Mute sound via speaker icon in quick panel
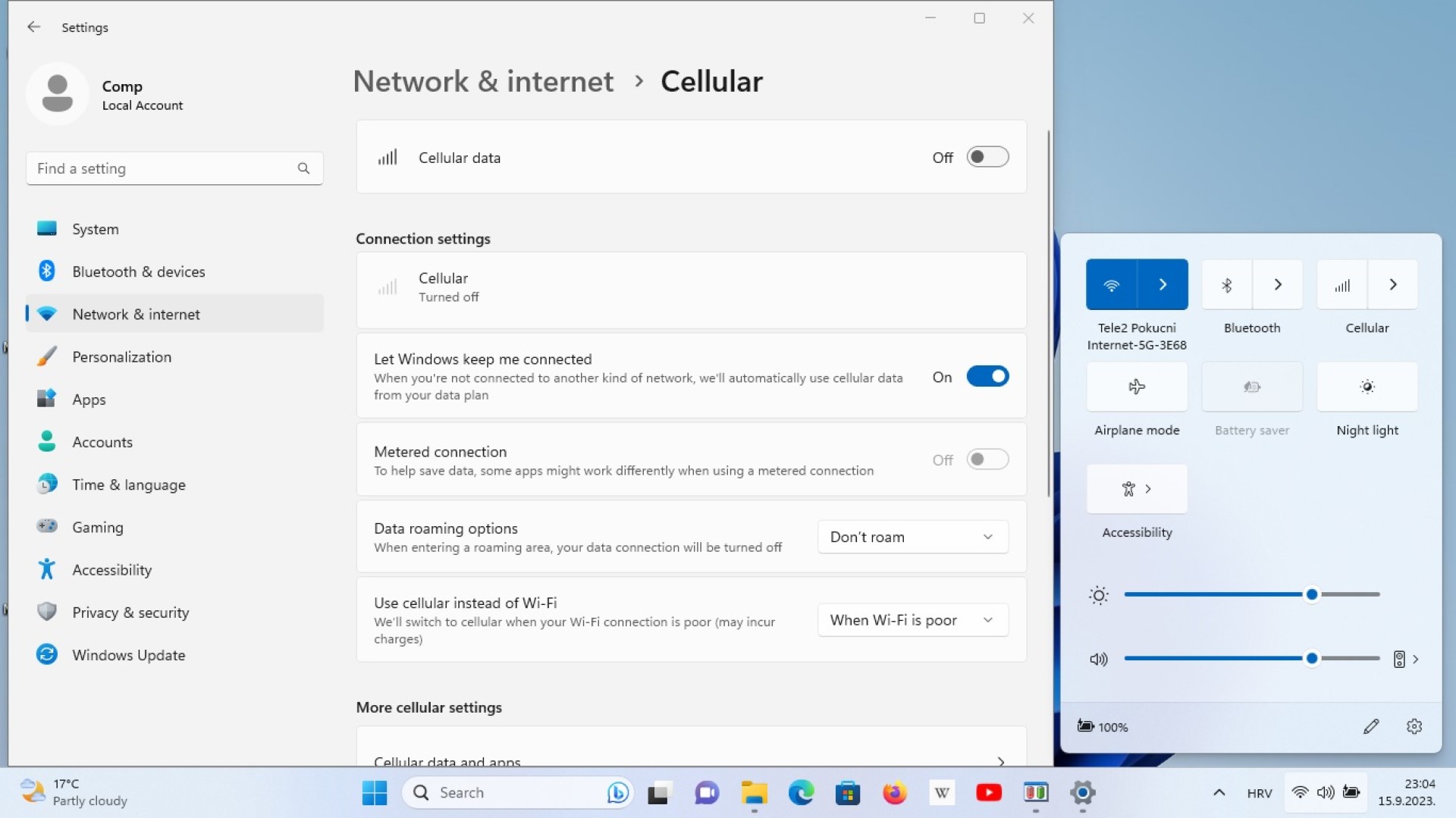This screenshot has height=818, width=1456. [x=1099, y=659]
